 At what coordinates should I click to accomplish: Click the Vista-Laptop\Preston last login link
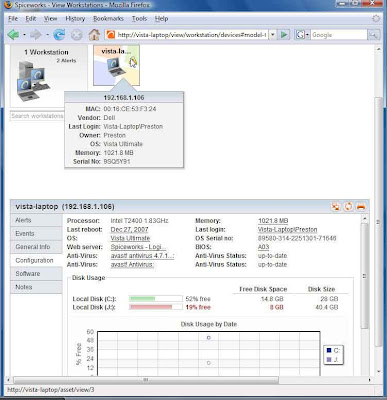[287, 230]
